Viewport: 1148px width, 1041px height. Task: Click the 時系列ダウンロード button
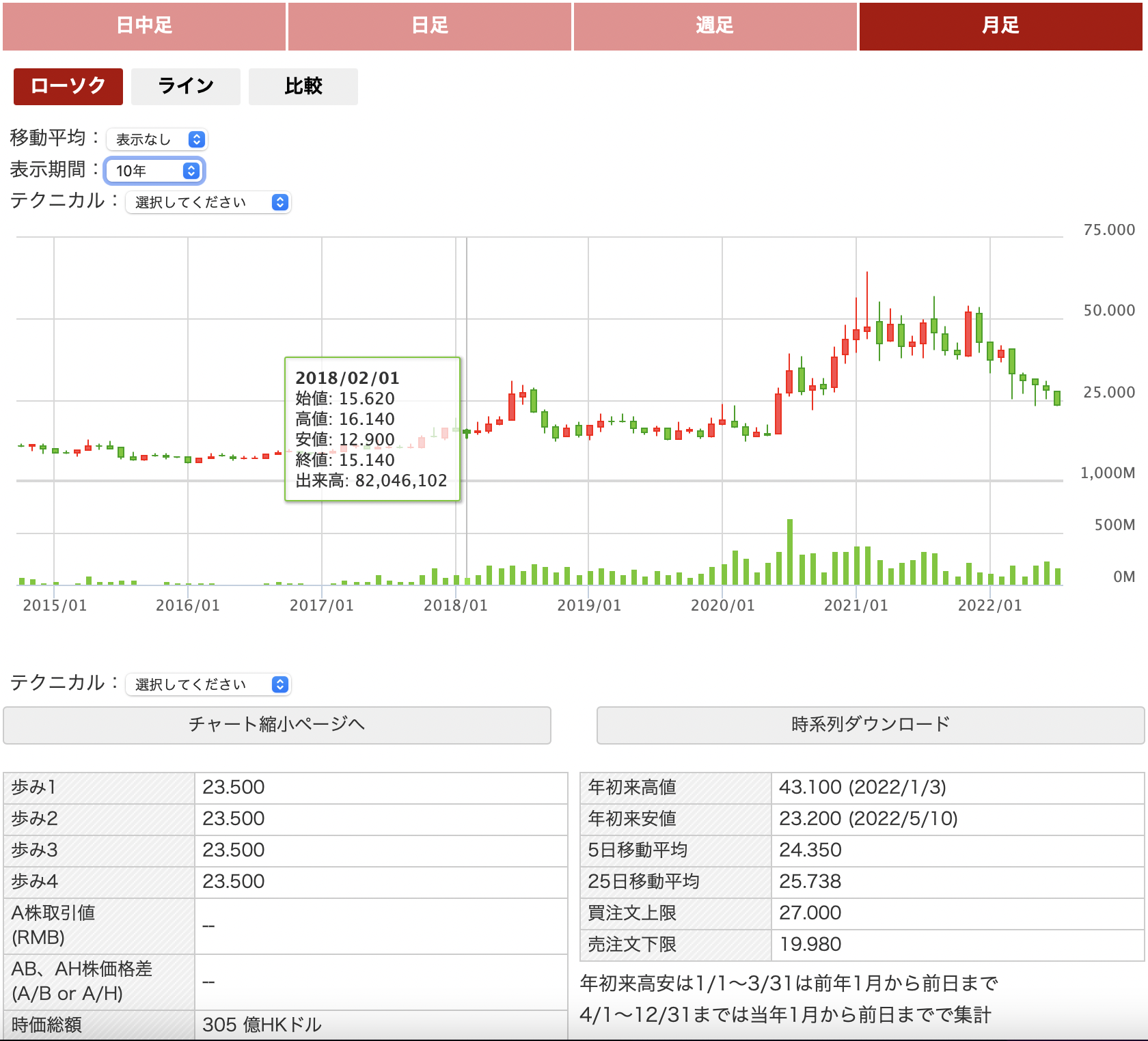coord(871,725)
